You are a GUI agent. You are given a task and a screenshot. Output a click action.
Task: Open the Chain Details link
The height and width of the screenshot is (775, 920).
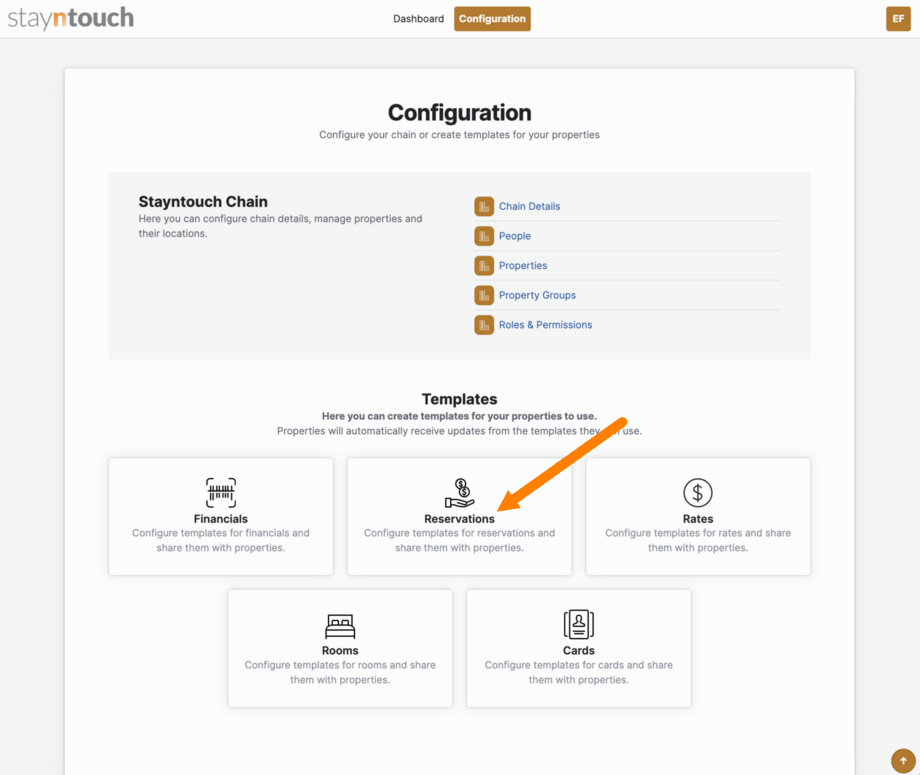[529, 207]
